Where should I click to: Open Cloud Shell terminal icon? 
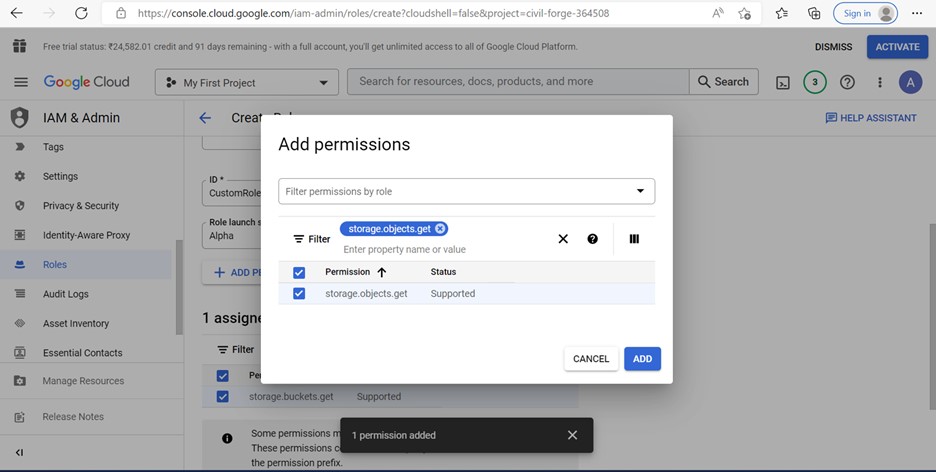pos(783,82)
